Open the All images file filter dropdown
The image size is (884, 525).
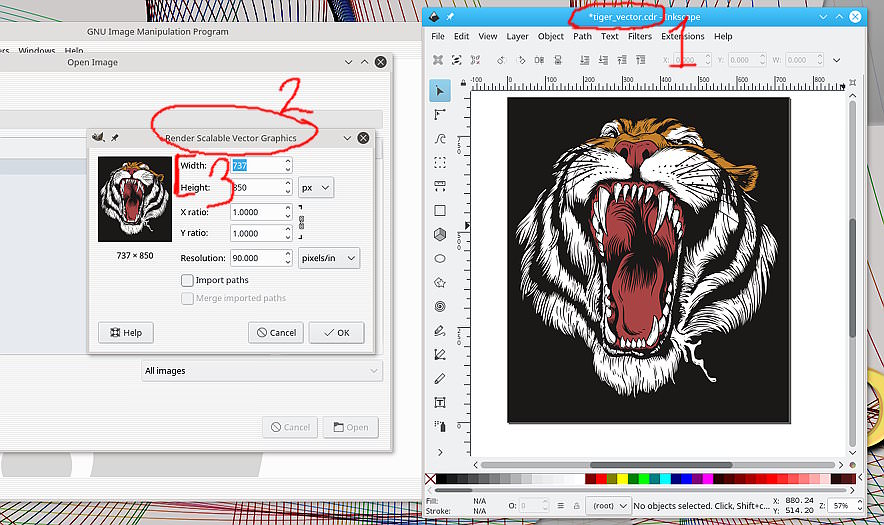click(x=262, y=371)
